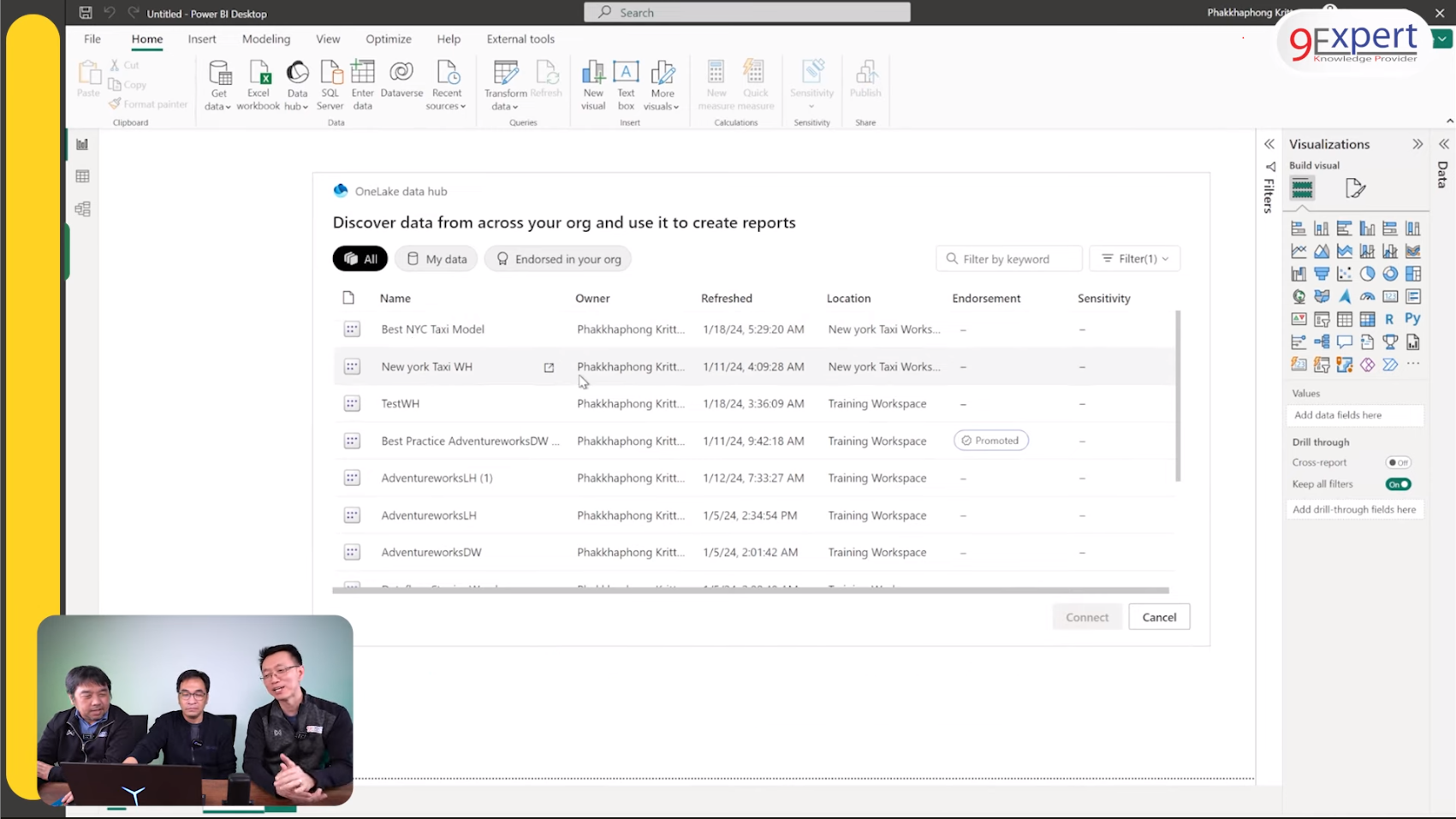Image resolution: width=1456 pixels, height=819 pixels.
Task: Switch to the Modeling ribbon tab
Action: click(x=266, y=39)
